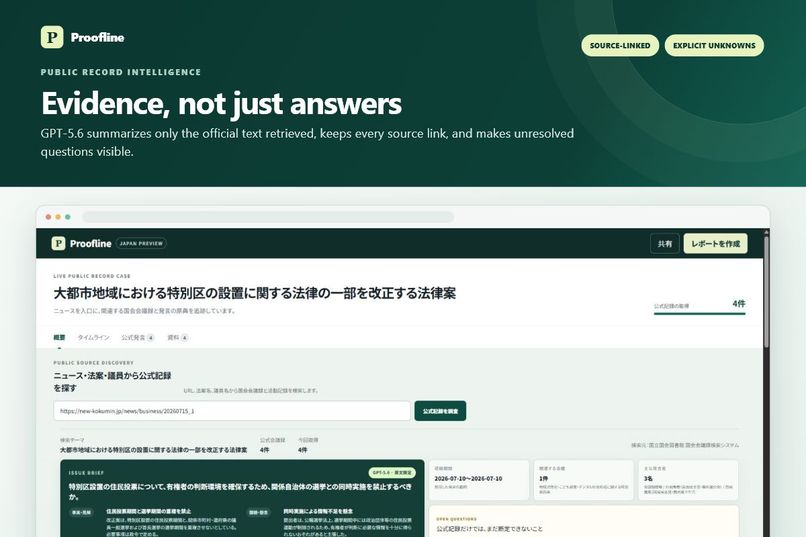Click the EXPLICIT UNKNOWNS pill
The width and height of the screenshot is (806, 537).
714,45
